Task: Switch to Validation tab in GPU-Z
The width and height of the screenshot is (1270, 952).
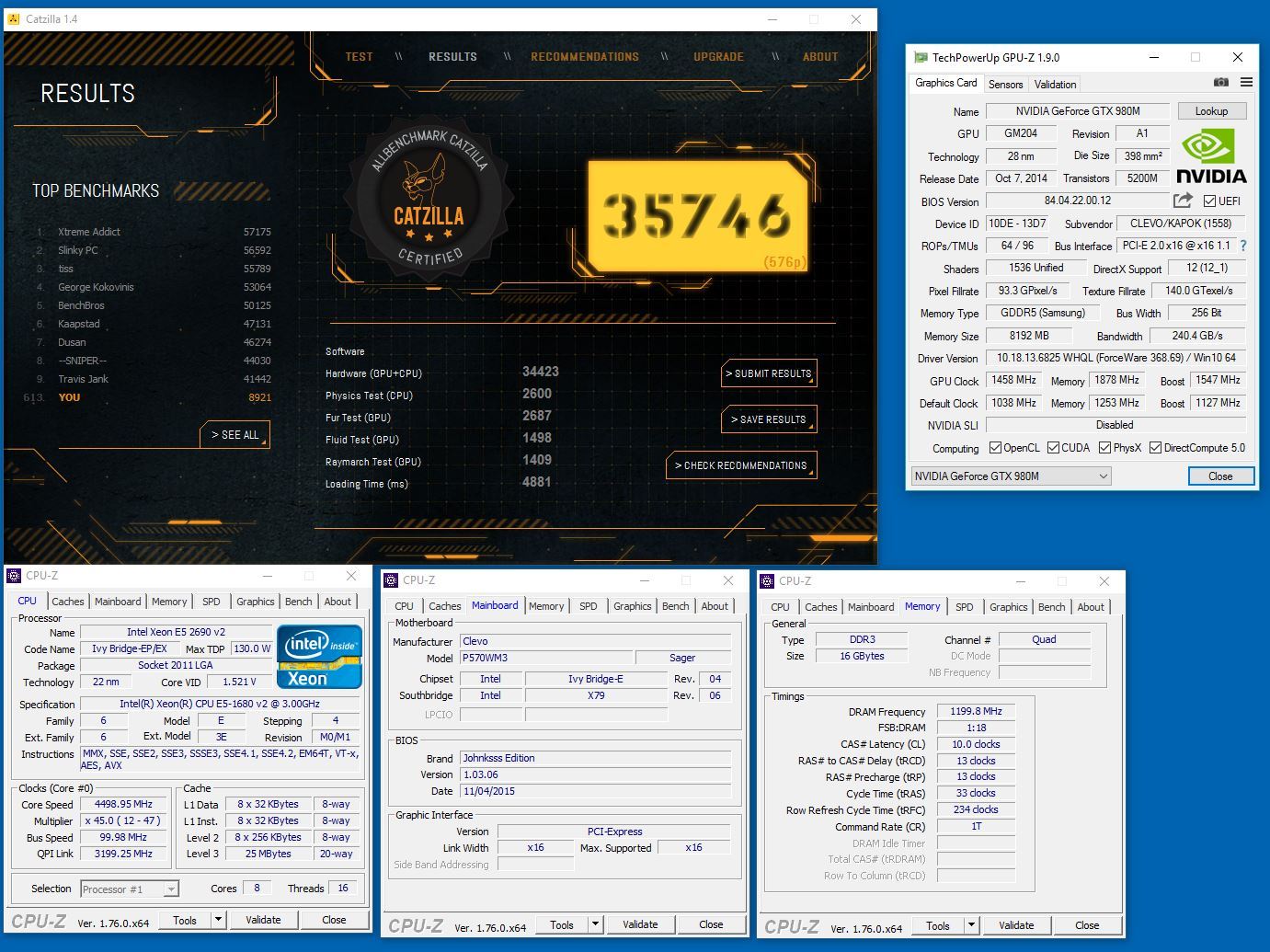Action: point(1055,84)
